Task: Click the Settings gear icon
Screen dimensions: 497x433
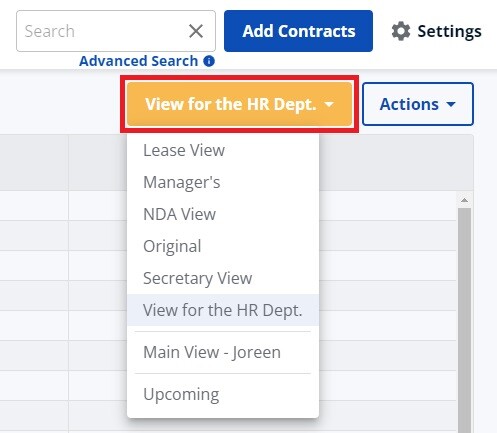Action: (401, 31)
